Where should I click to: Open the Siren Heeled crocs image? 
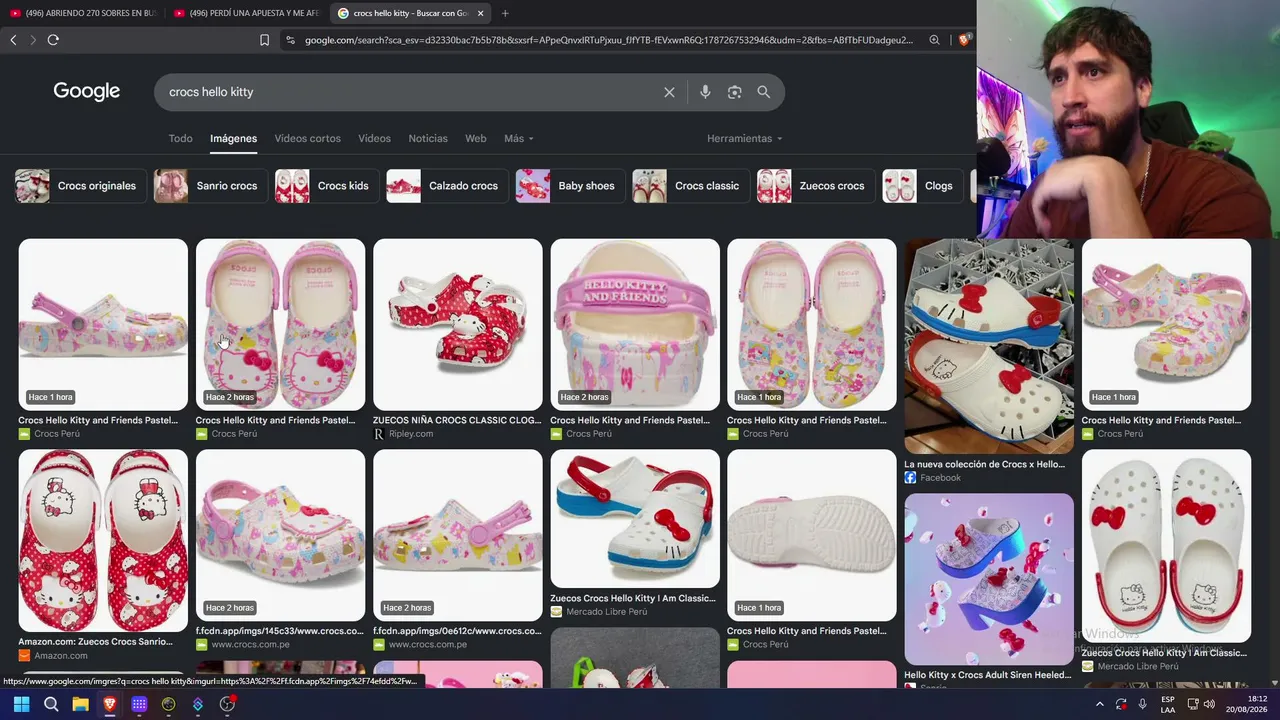click(x=989, y=579)
